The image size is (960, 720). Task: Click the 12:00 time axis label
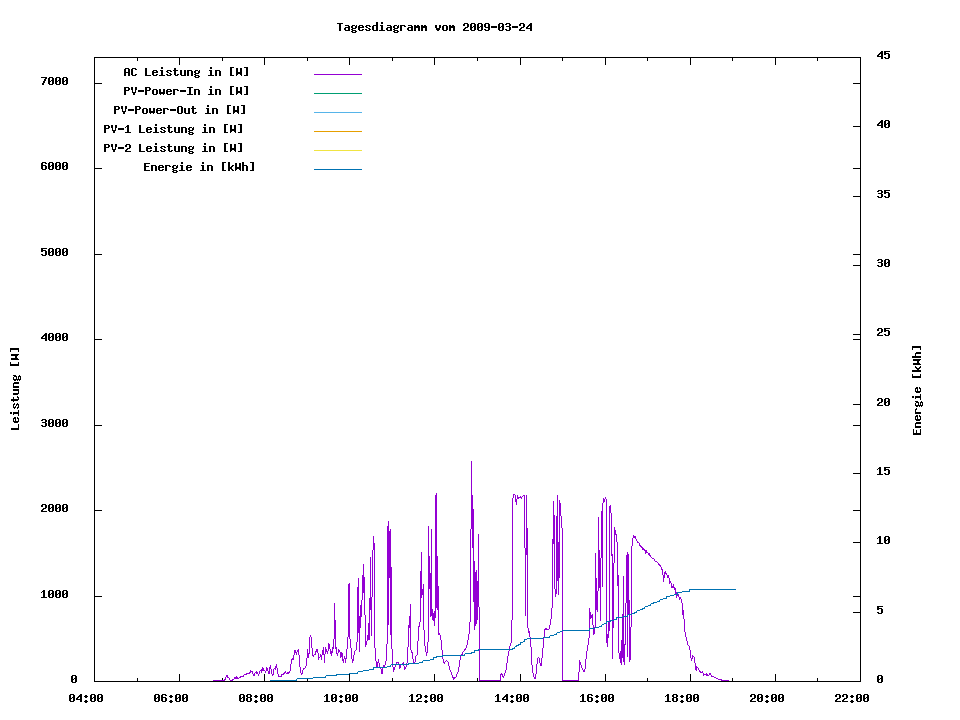pyautogui.click(x=426, y=698)
